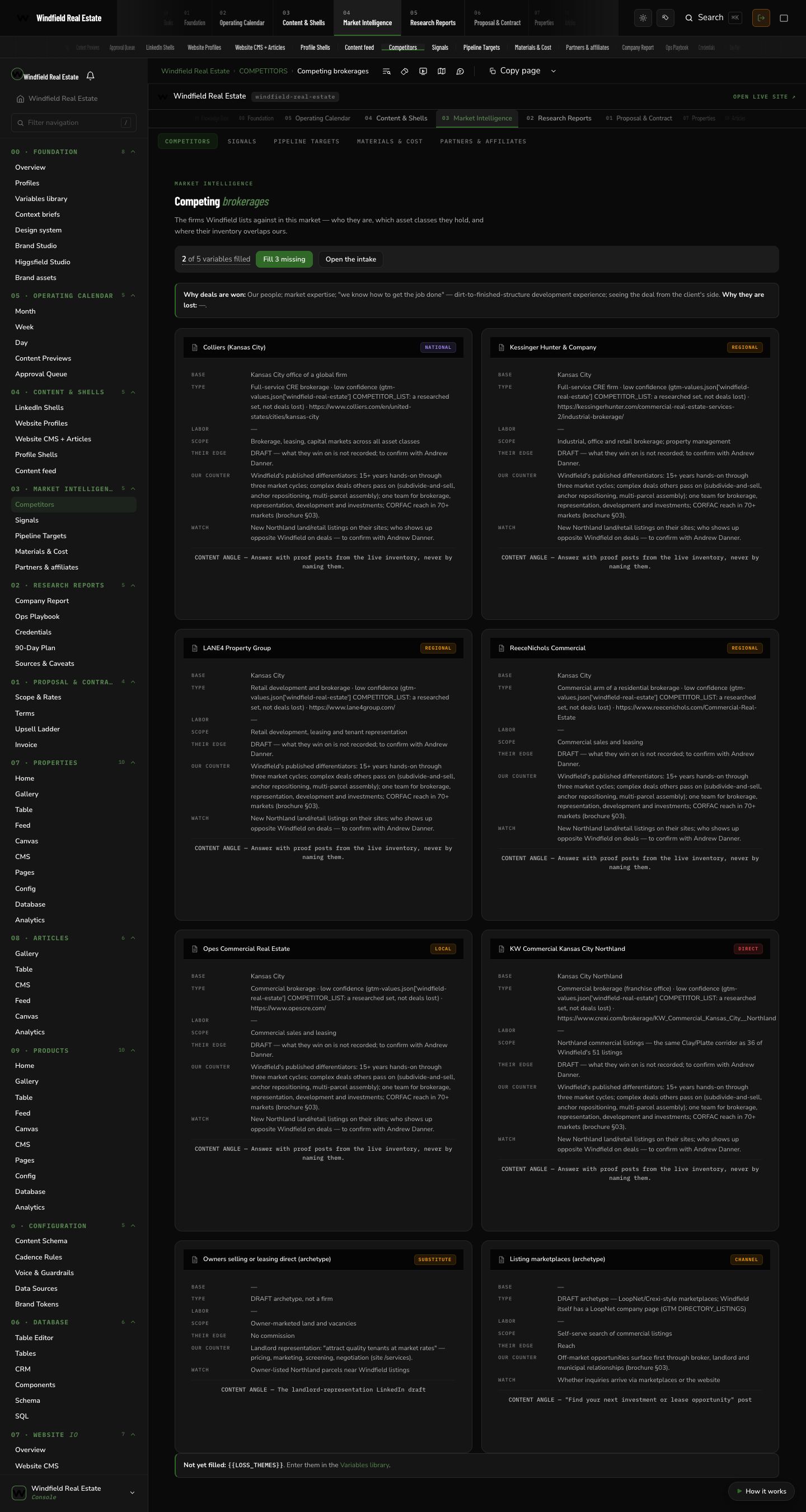The width and height of the screenshot is (806, 1512).
Task: Click the orange sign-out icon button
Action: tap(761, 17)
